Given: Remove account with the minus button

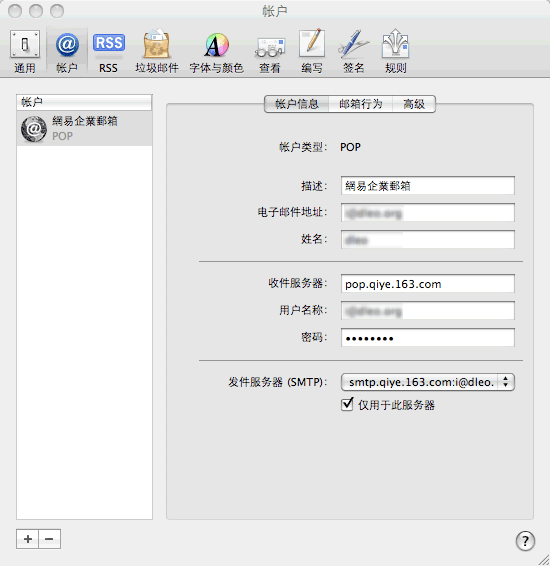Looking at the screenshot, I should pyautogui.click(x=49, y=539).
